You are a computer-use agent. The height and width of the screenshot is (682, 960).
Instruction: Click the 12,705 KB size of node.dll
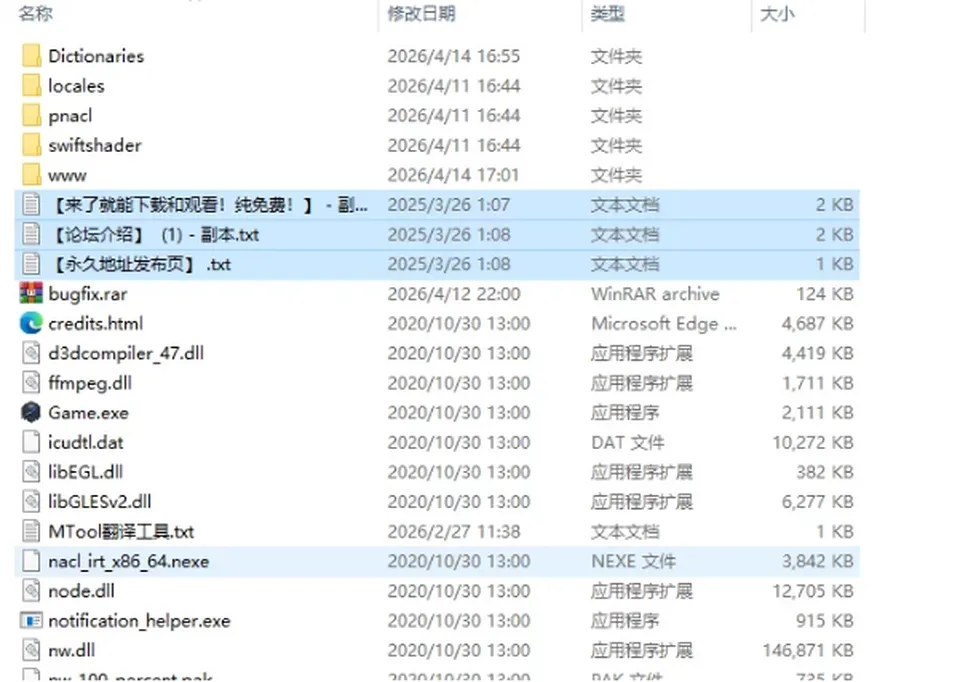[813, 591]
